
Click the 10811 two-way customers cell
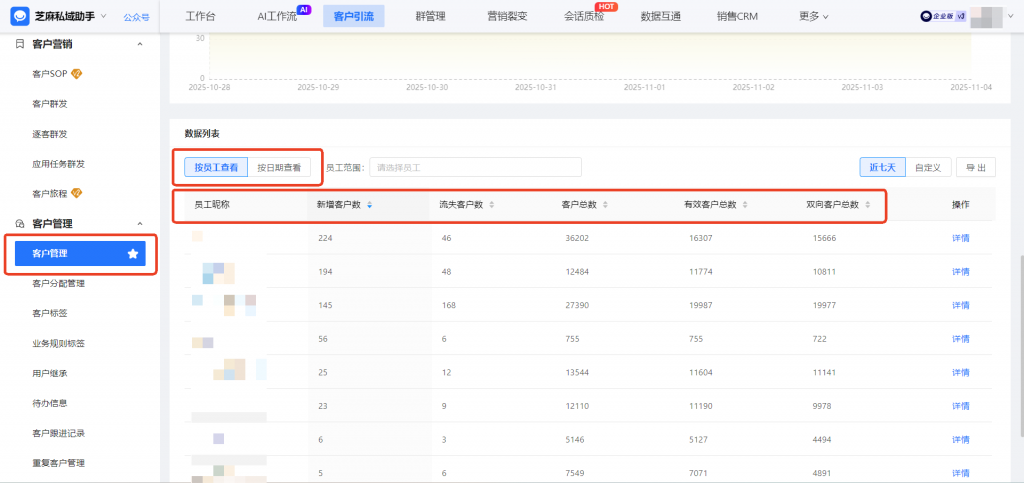(824, 272)
